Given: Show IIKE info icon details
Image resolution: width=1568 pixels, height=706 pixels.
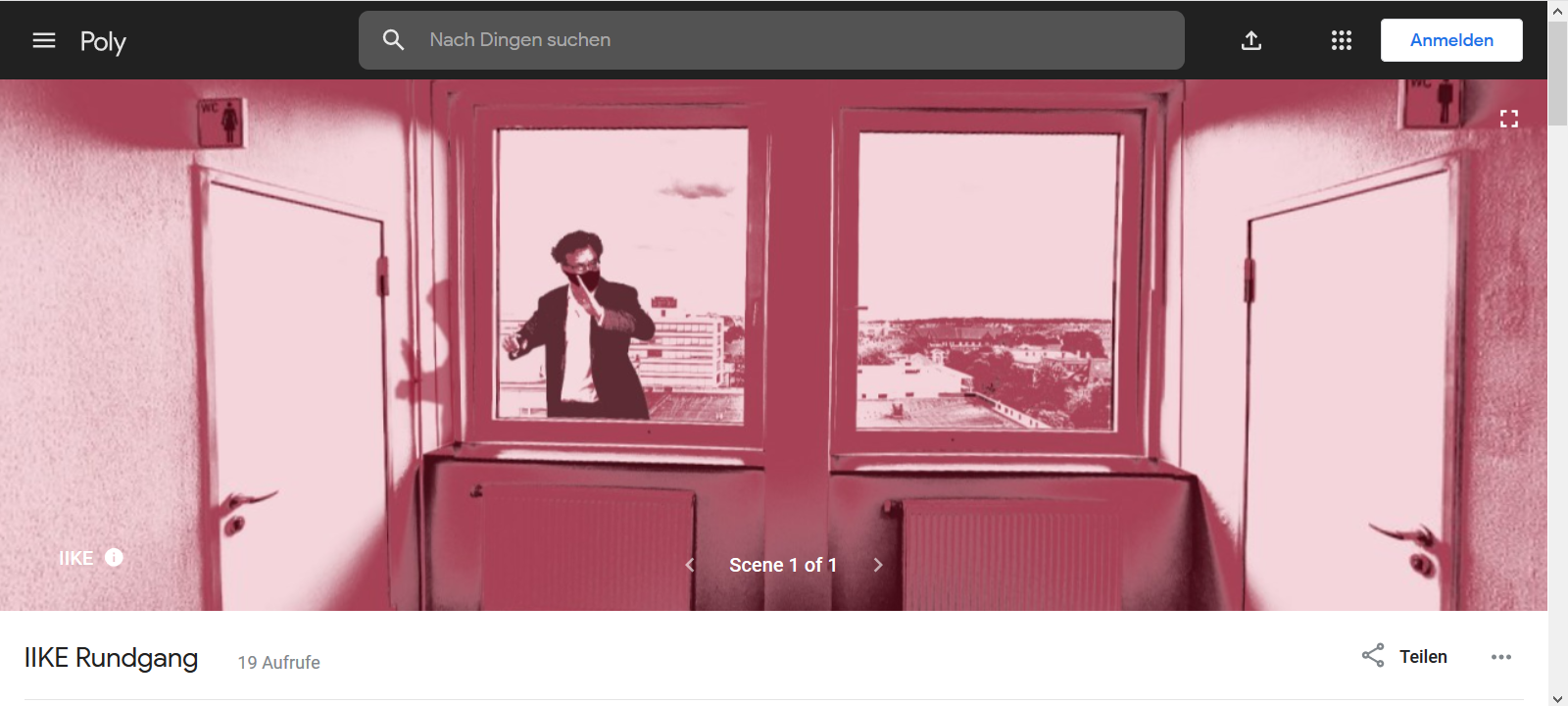Looking at the screenshot, I should (x=115, y=557).
